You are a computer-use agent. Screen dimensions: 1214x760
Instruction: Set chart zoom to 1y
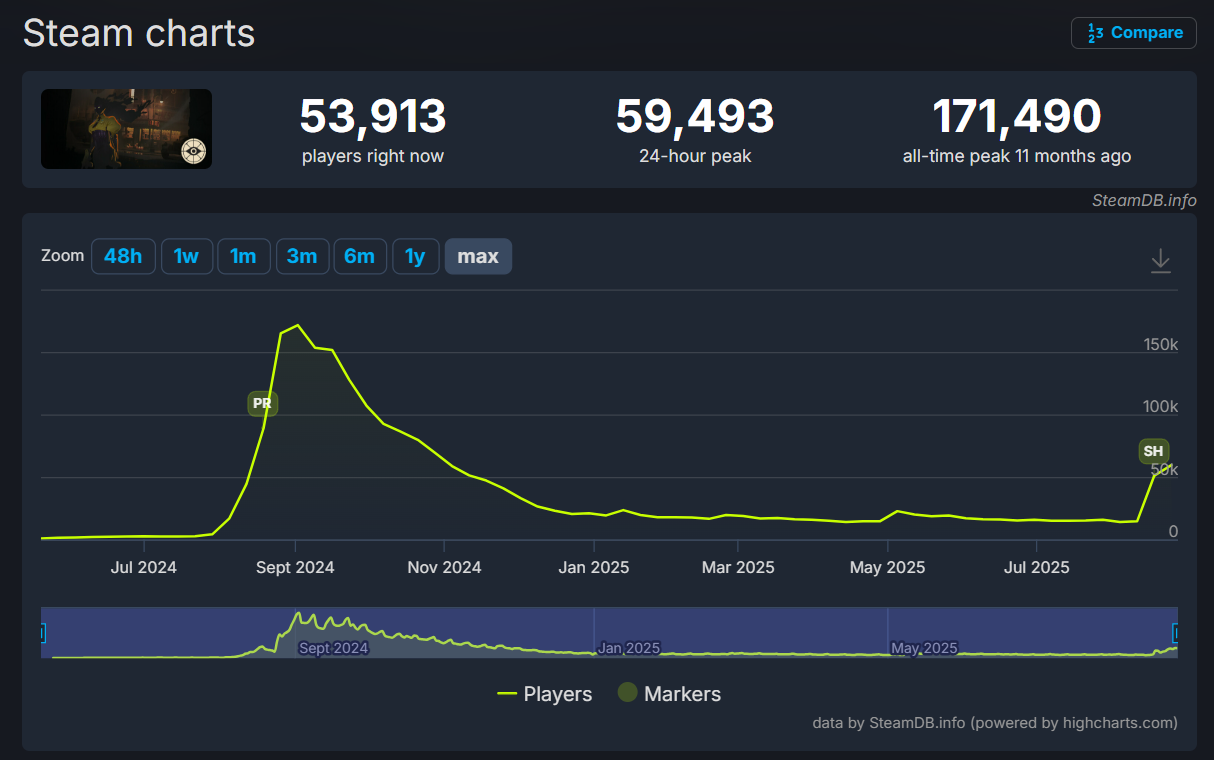click(x=415, y=256)
